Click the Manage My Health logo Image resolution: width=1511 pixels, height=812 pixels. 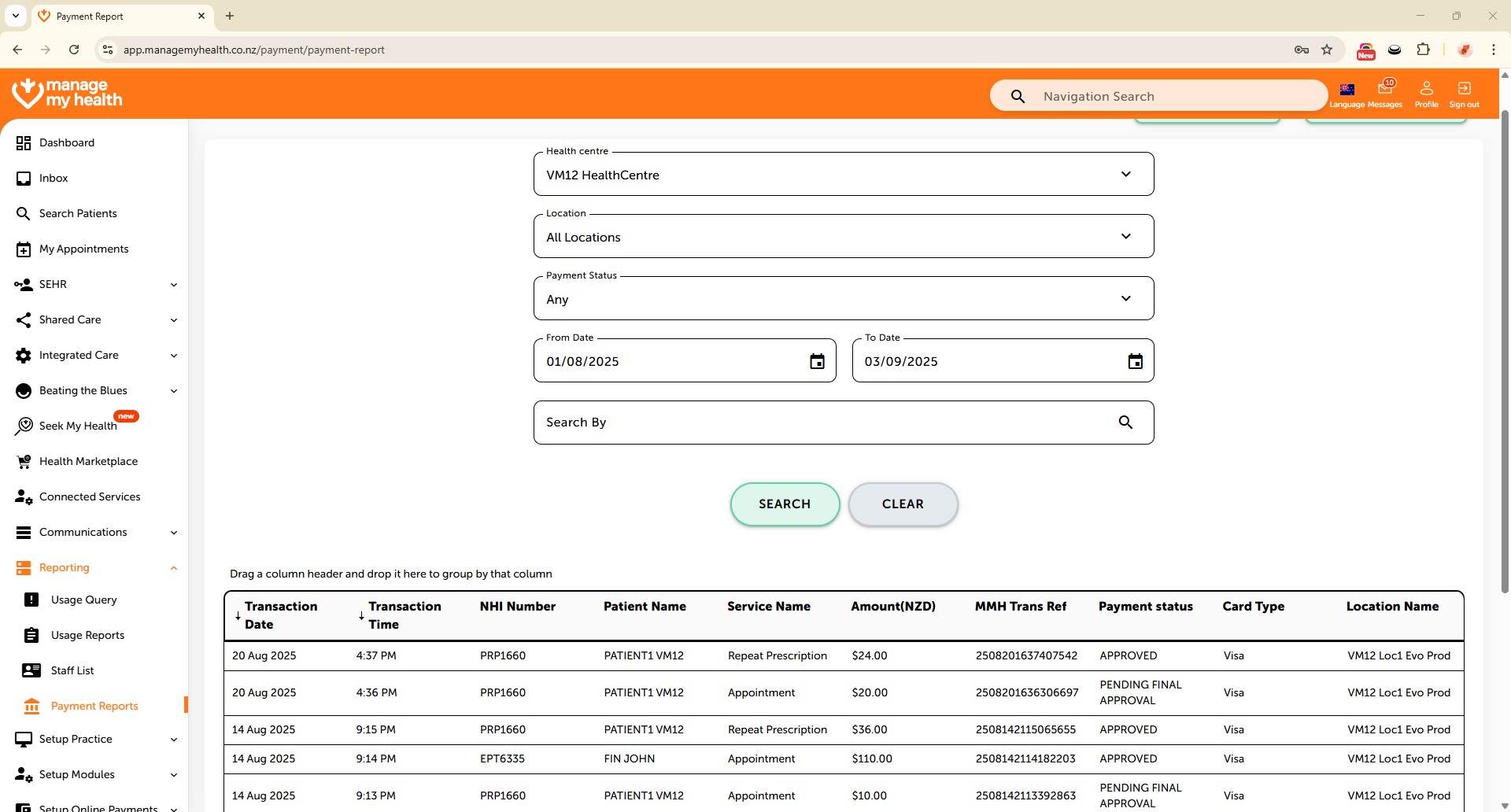pyautogui.click(x=68, y=94)
